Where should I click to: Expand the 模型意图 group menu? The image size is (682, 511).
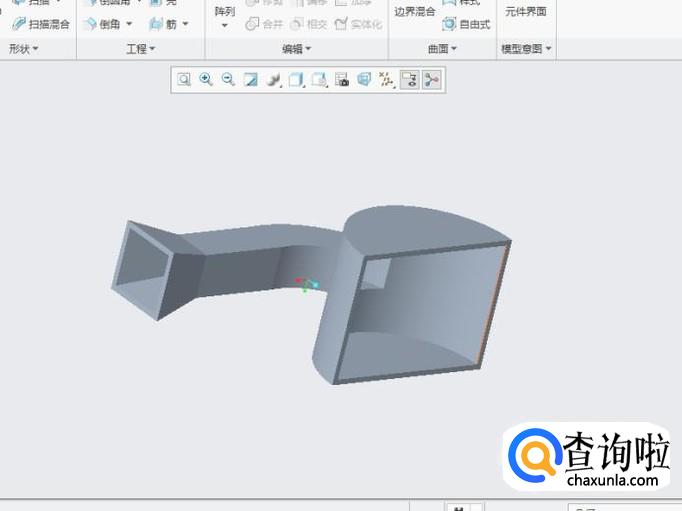[x=526, y=49]
